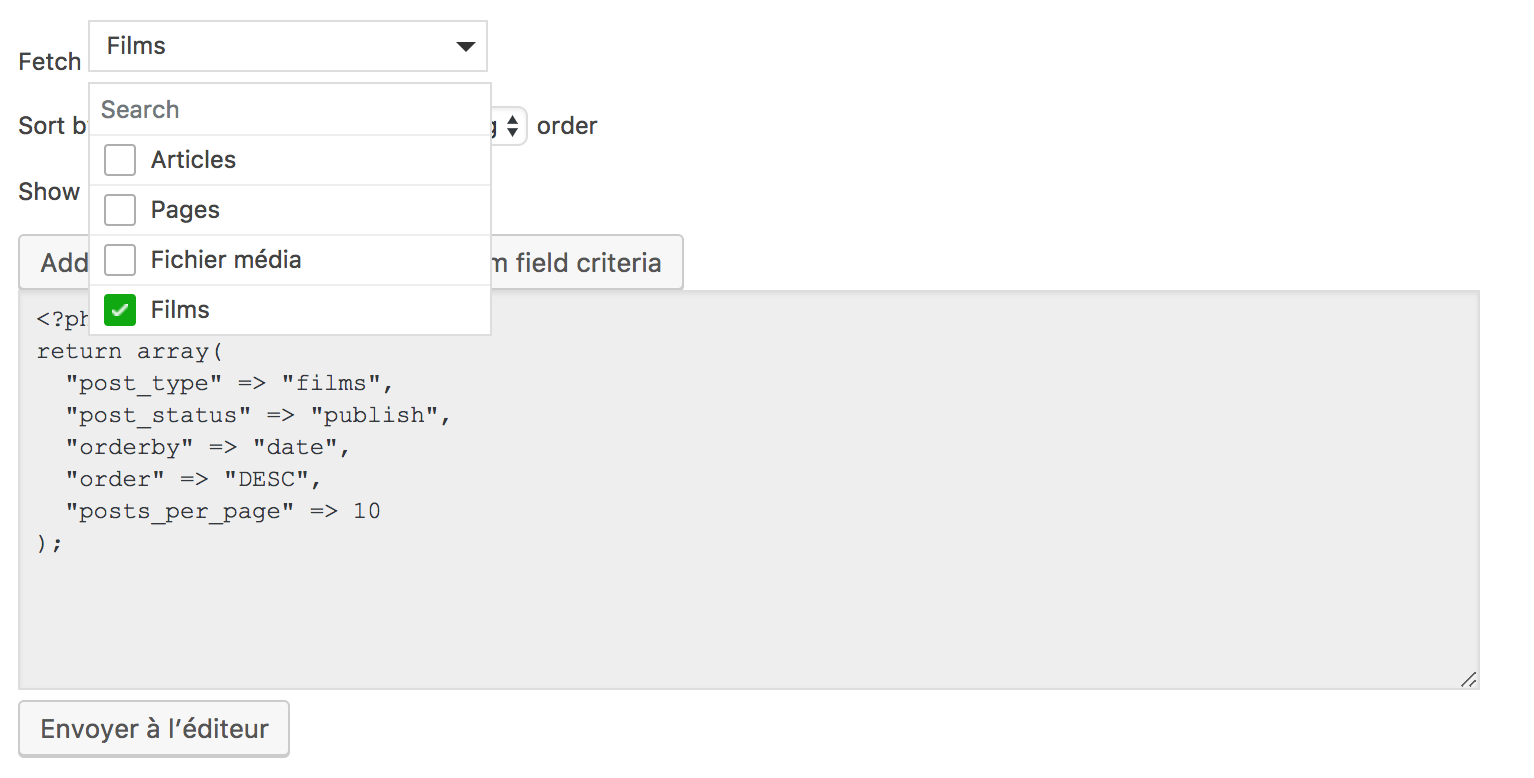1534x778 pixels.
Task: Click the Fetch label text
Action: [x=49, y=62]
